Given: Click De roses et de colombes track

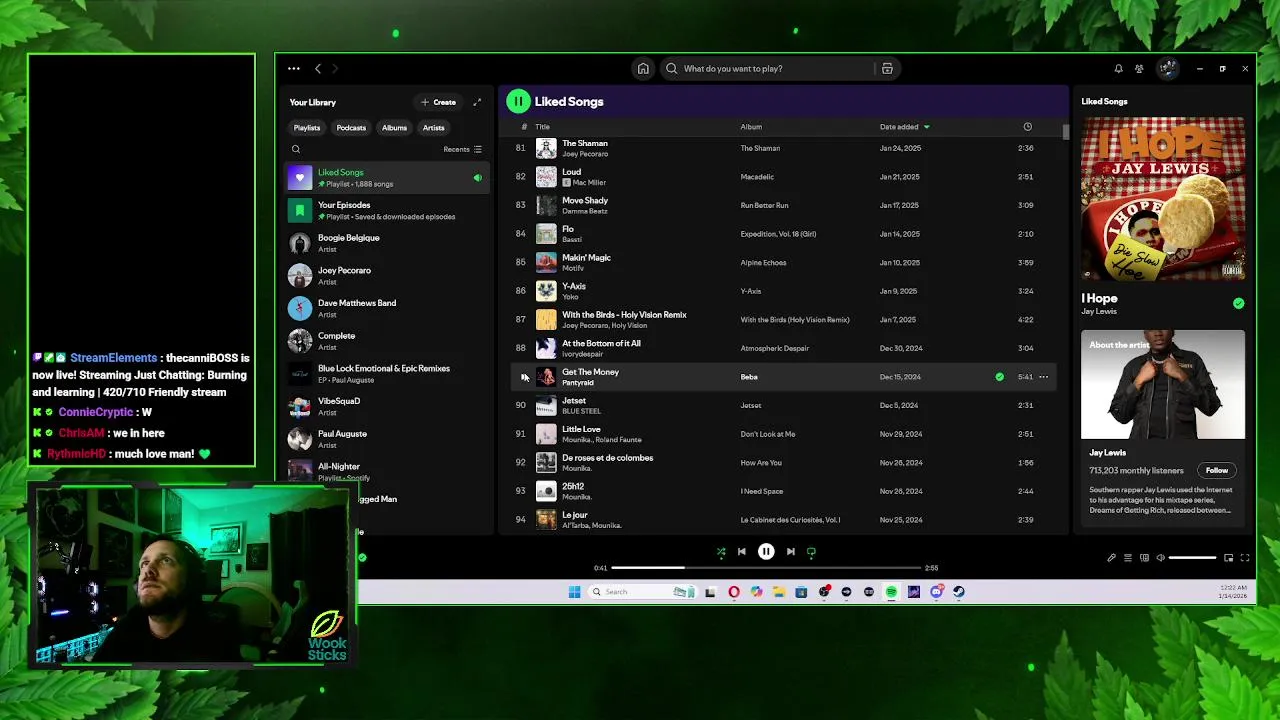Looking at the screenshot, I should click(x=607, y=458).
